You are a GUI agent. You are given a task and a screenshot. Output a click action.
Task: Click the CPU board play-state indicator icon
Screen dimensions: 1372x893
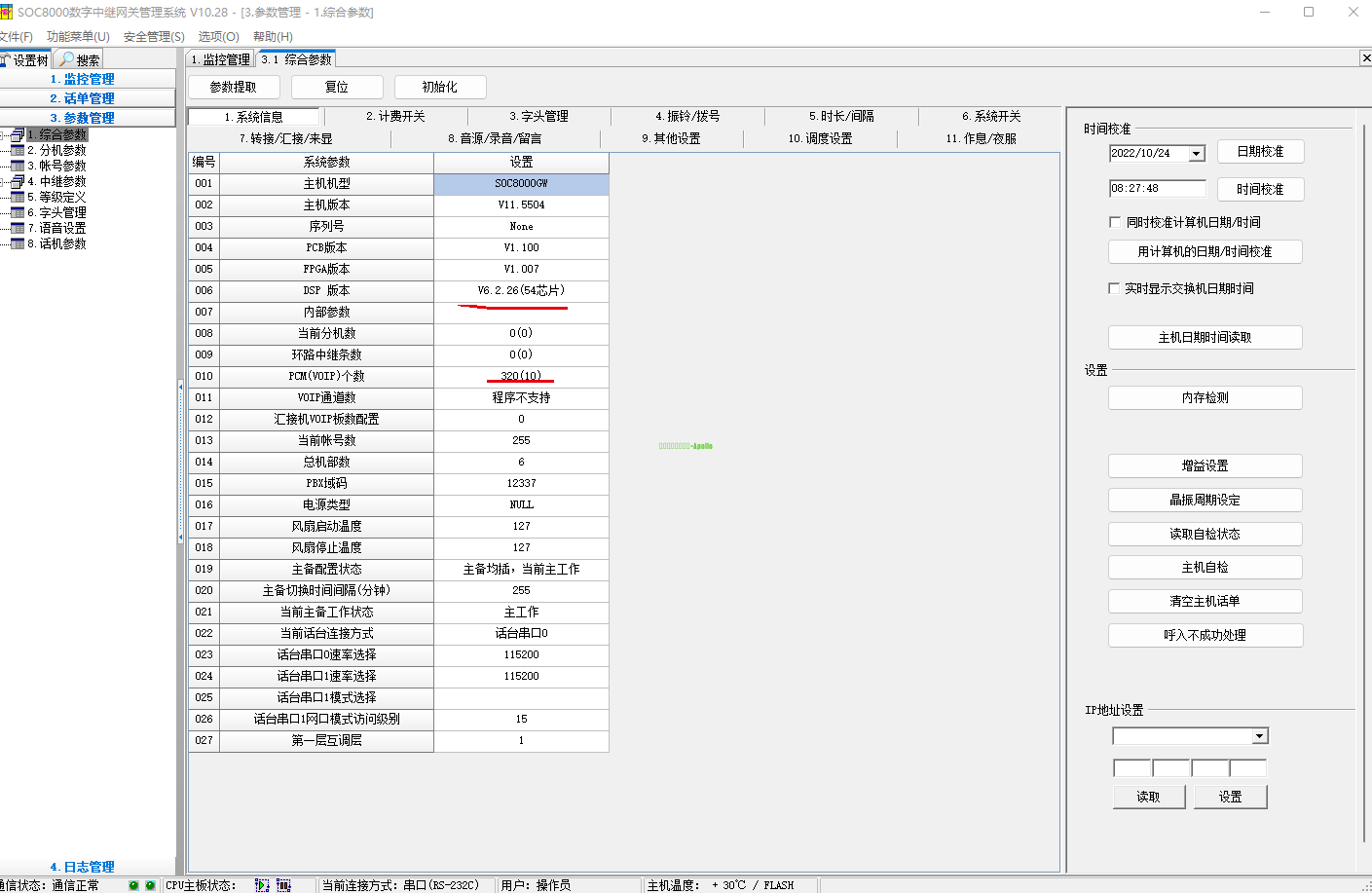(x=262, y=885)
